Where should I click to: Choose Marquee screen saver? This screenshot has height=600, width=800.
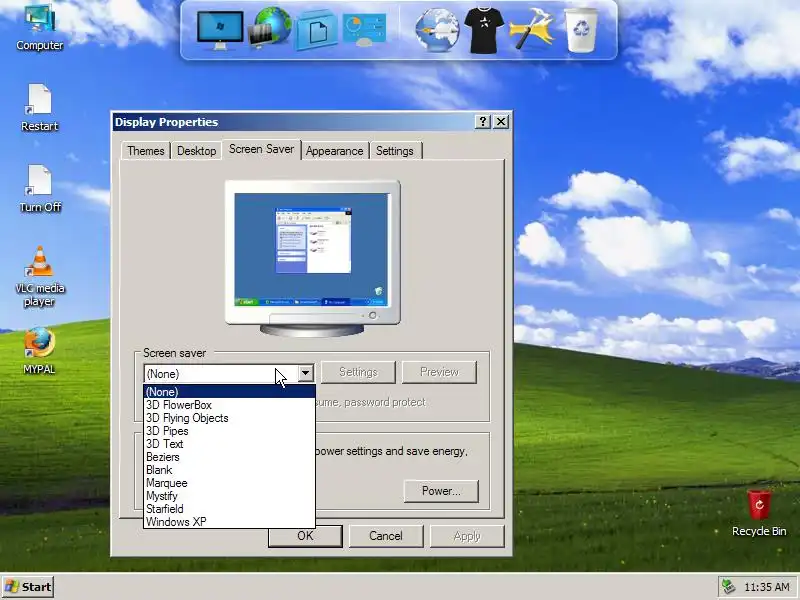(230, 483)
